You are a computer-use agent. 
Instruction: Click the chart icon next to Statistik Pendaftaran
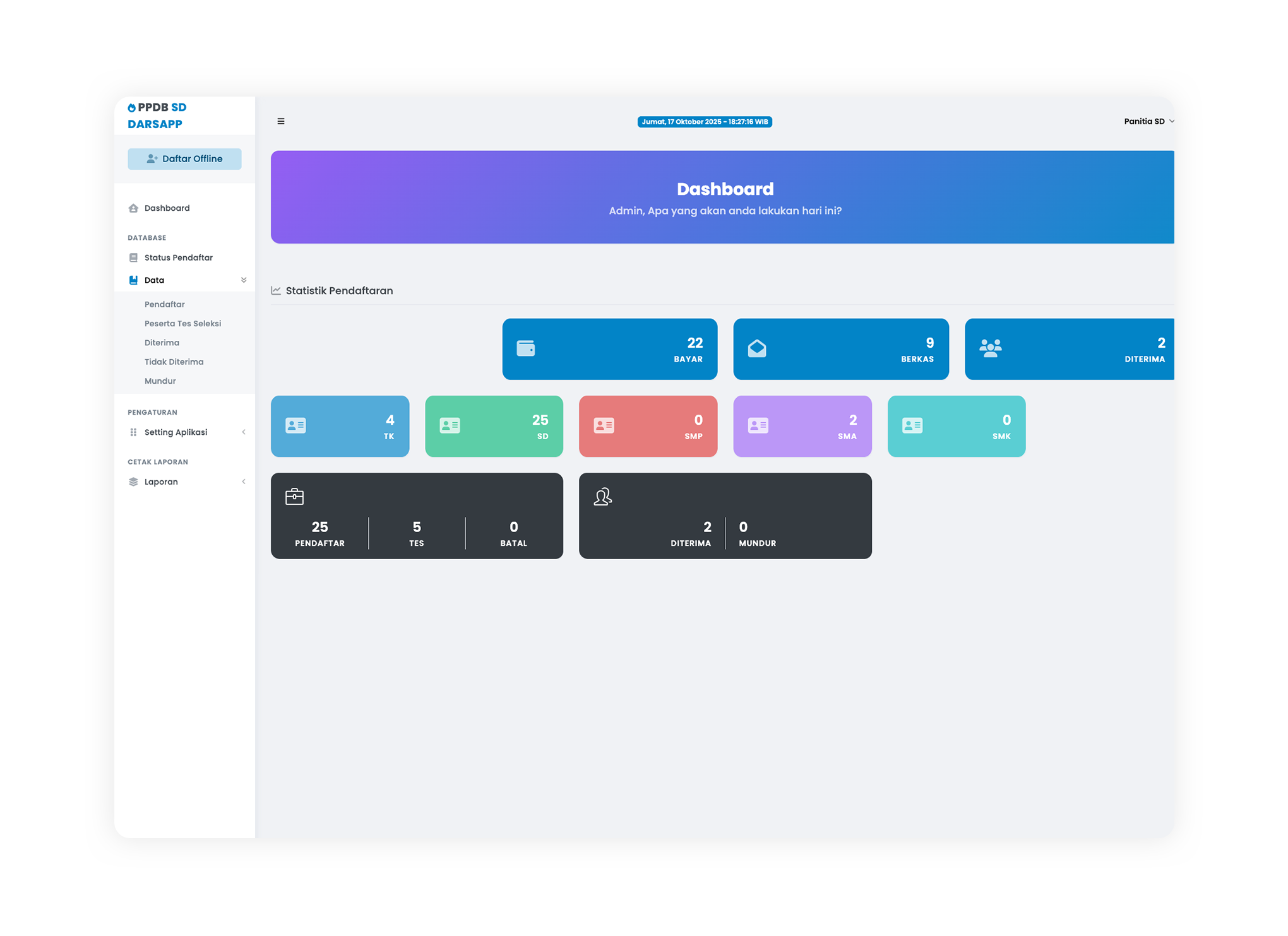[x=276, y=290]
